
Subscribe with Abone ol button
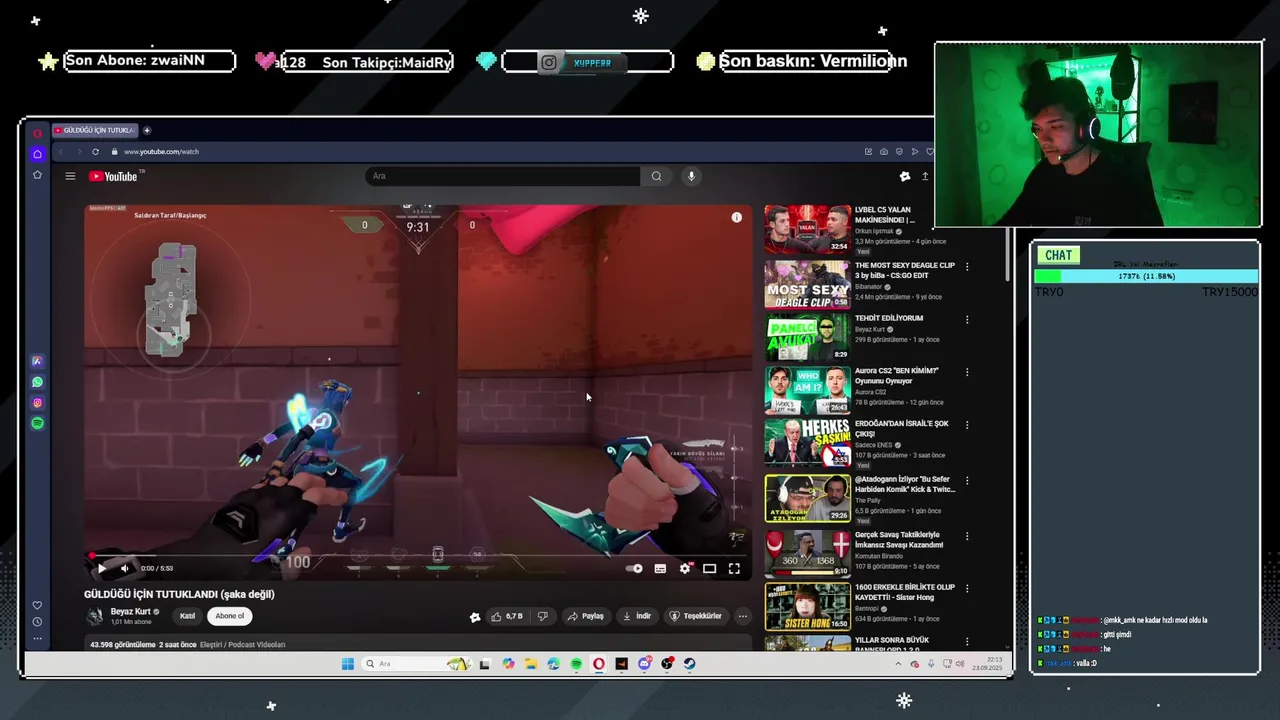(230, 616)
